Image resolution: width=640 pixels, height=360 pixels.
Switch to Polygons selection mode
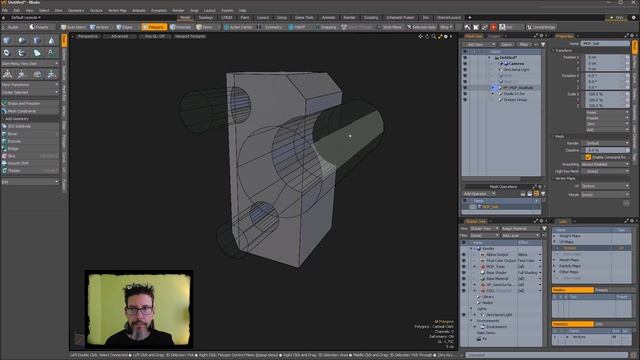[x=154, y=27]
